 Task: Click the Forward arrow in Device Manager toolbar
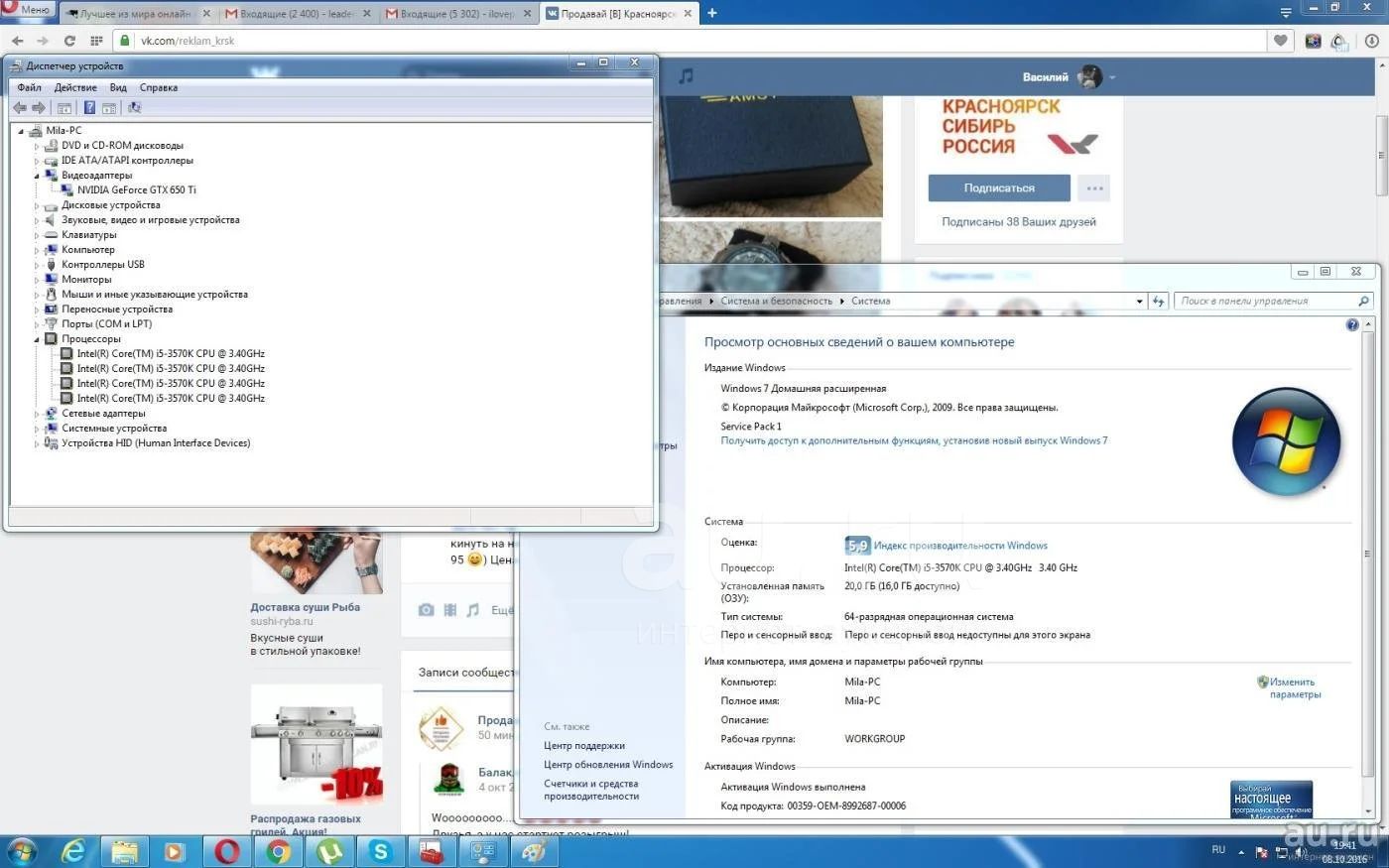[x=39, y=107]
